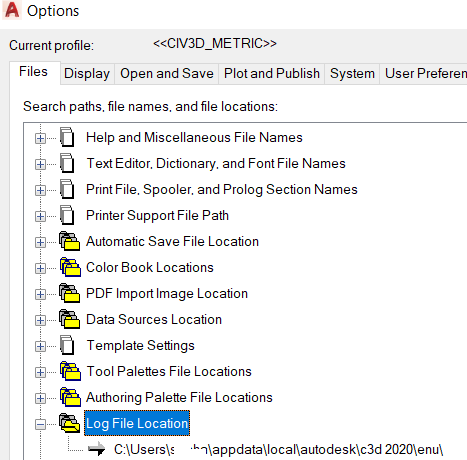Image resolution: width=467 pixels, height=460 pixels.
Task: Expand Print File, Spooler, and Prolog node
Action: (x=40, y=190)
